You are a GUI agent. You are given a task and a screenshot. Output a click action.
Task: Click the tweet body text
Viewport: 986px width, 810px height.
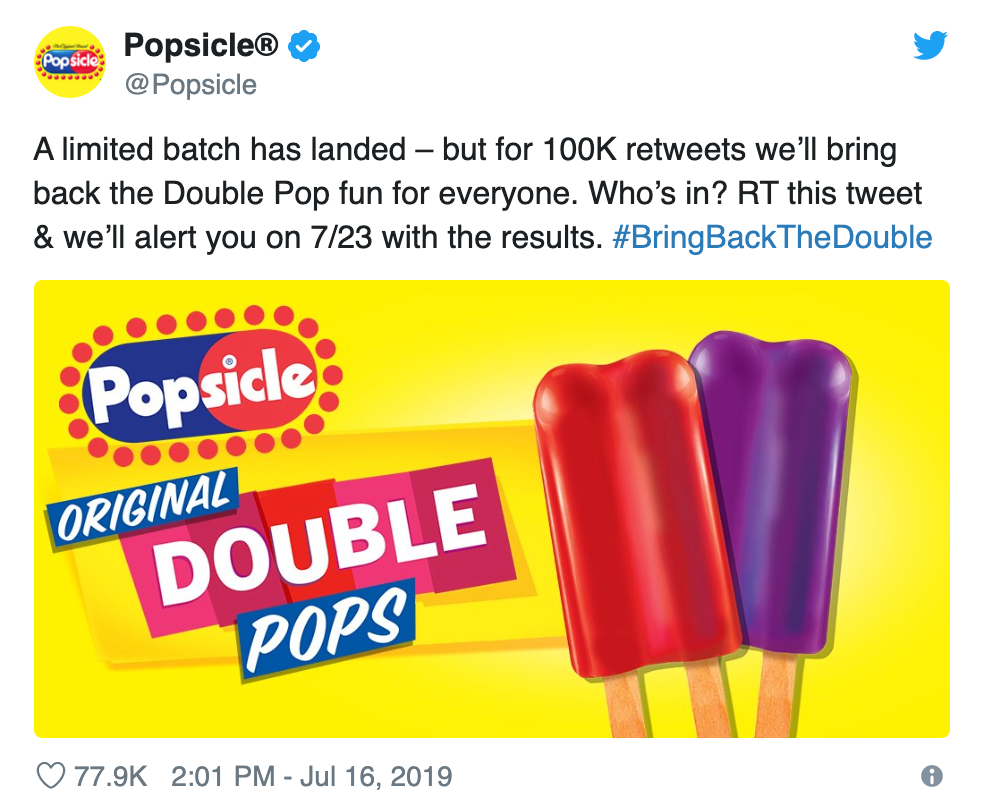(x=483, y=194)
